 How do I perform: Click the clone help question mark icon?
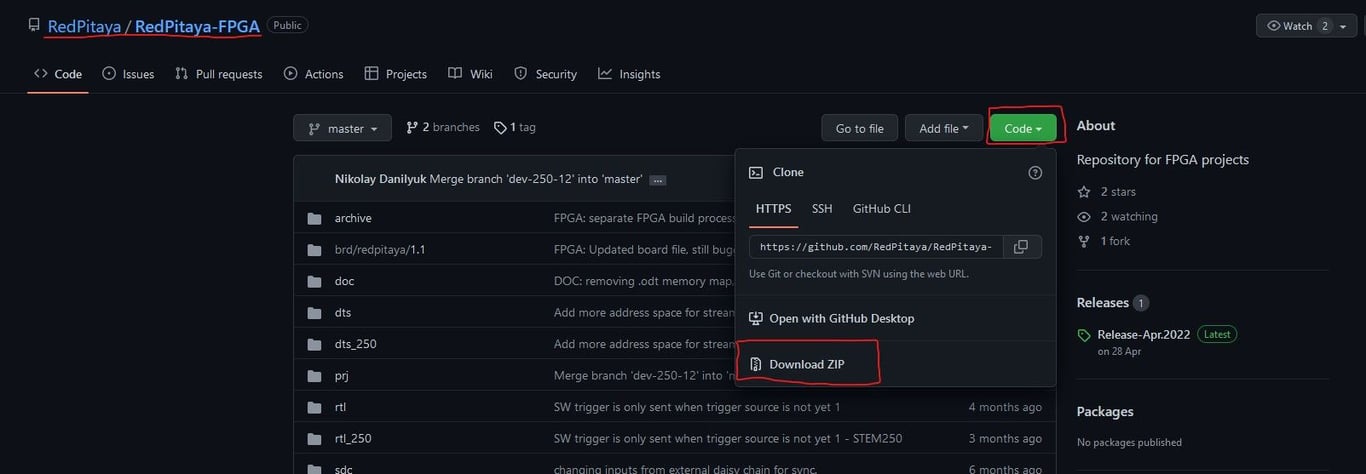(1035, 172)
